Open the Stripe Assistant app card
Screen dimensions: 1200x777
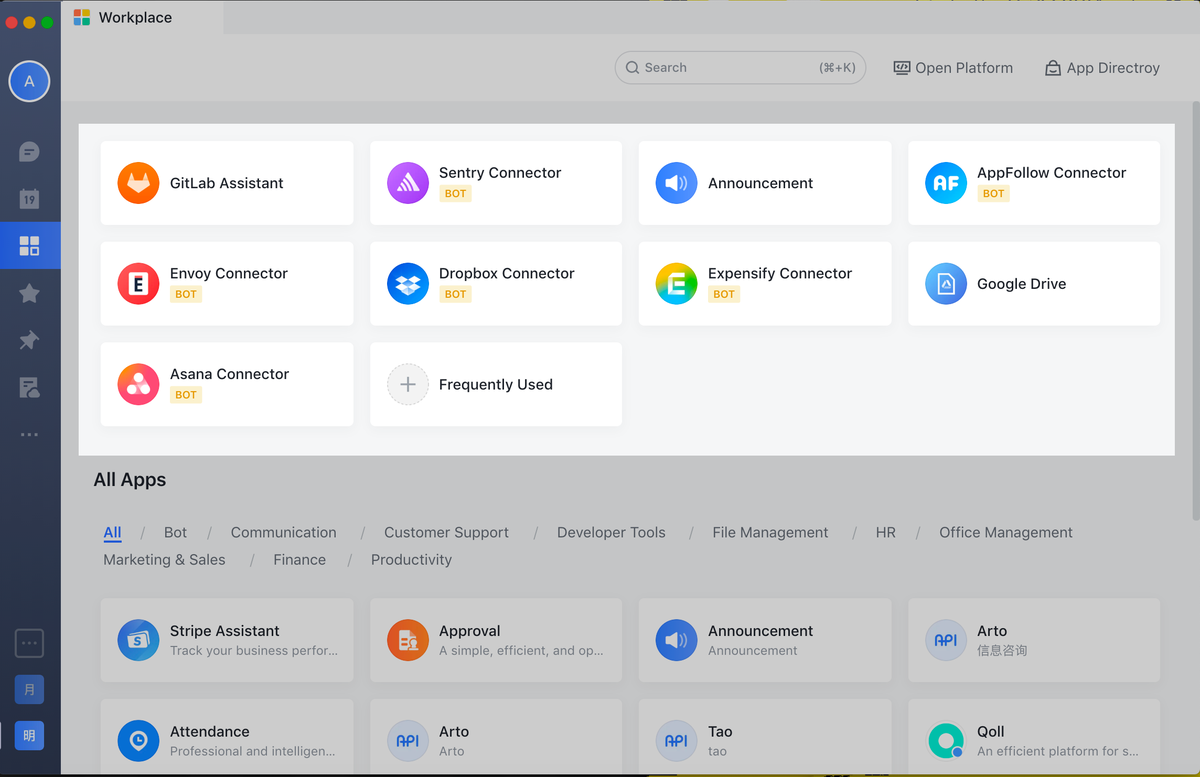(227, 640)
